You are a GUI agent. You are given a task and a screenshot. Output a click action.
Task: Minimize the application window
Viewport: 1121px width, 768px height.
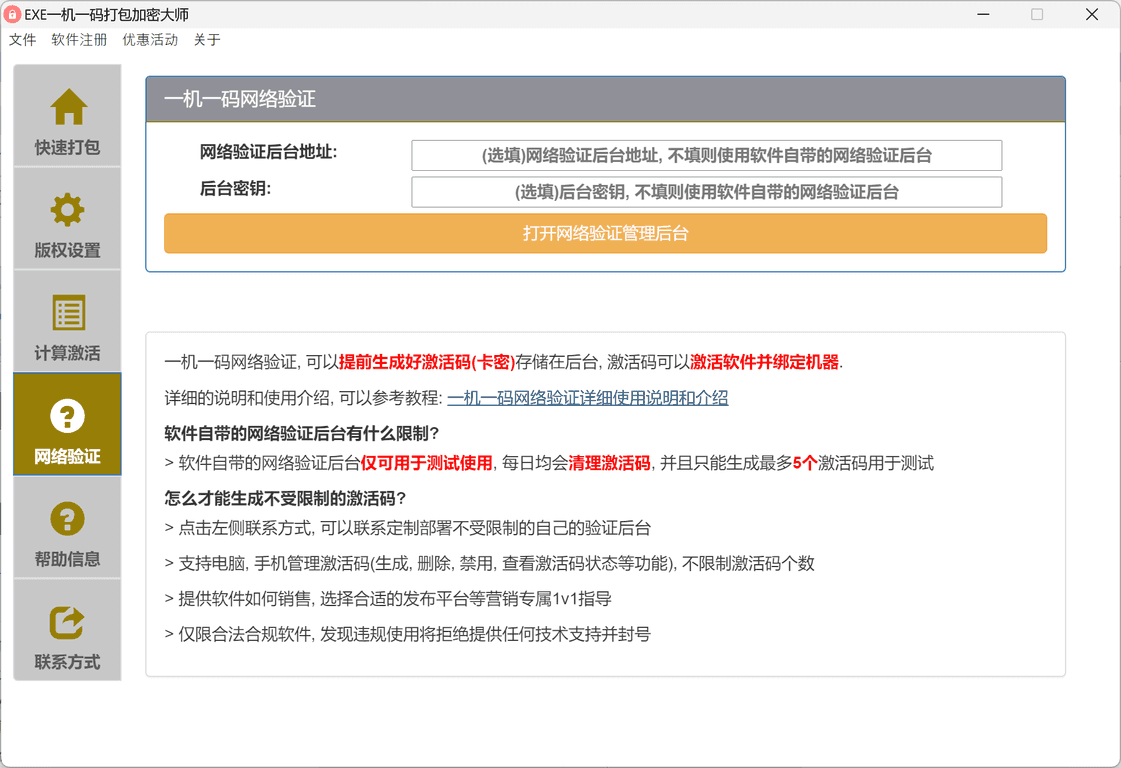982,15
